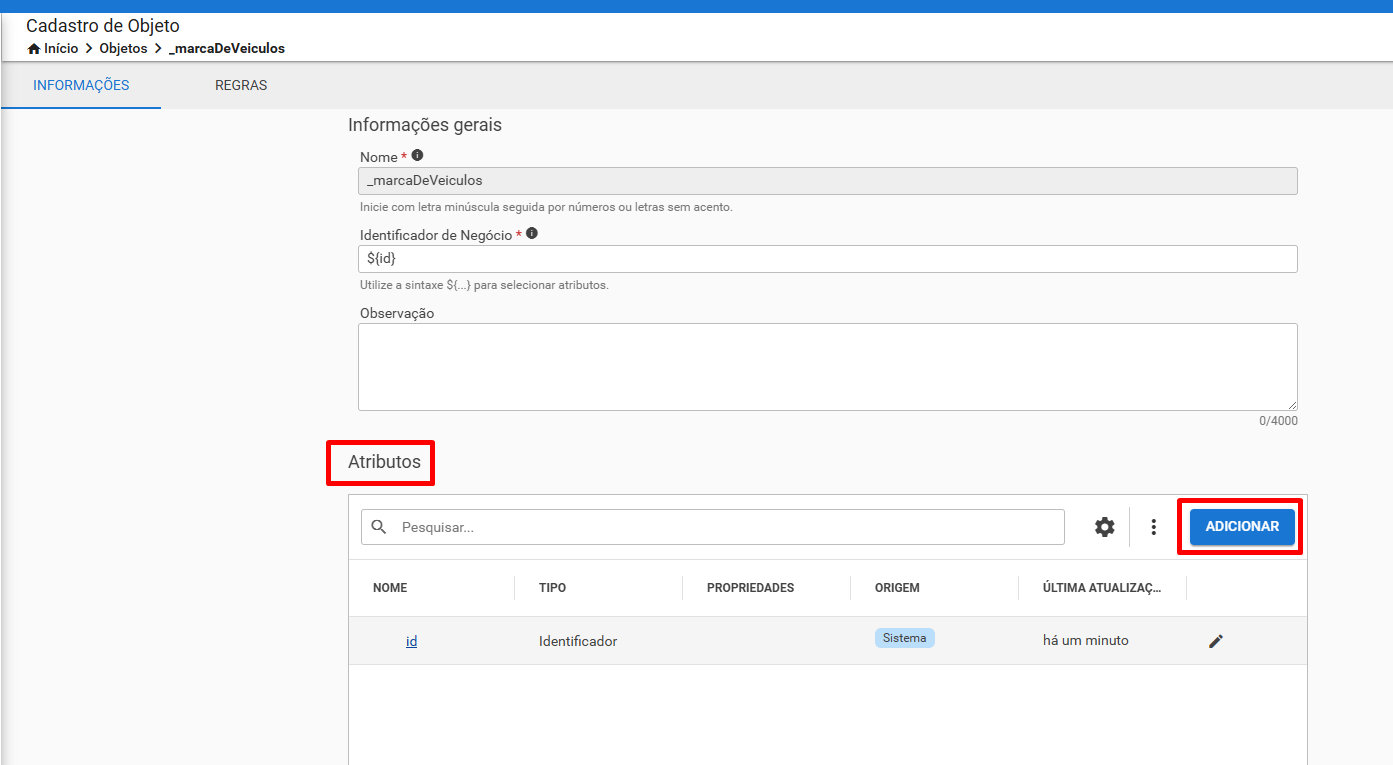Click the Identificador type cell
1393x765 pixels.
tap(578, 641)
